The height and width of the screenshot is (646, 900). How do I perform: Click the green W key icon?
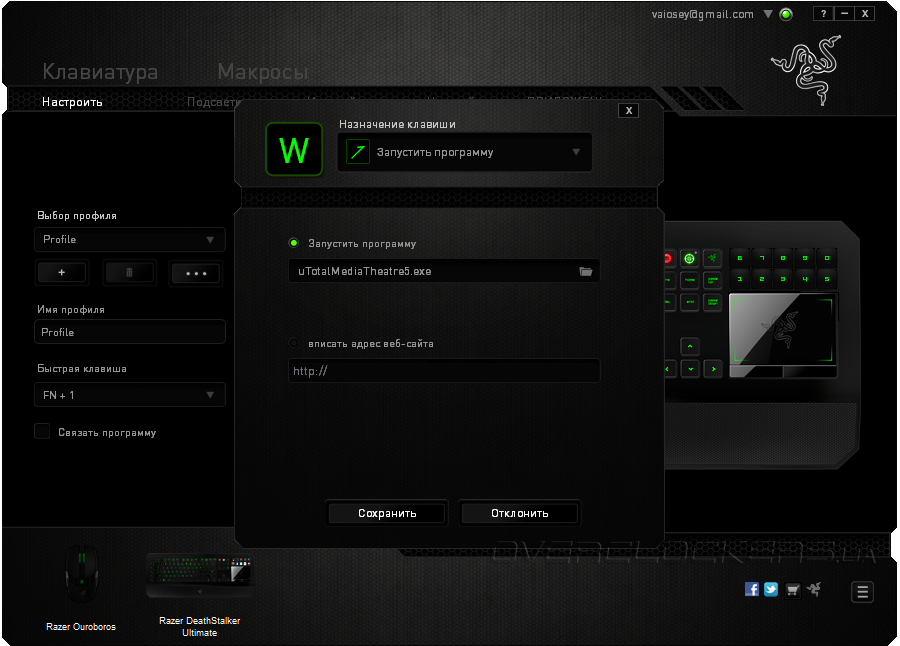pos(294,149)
